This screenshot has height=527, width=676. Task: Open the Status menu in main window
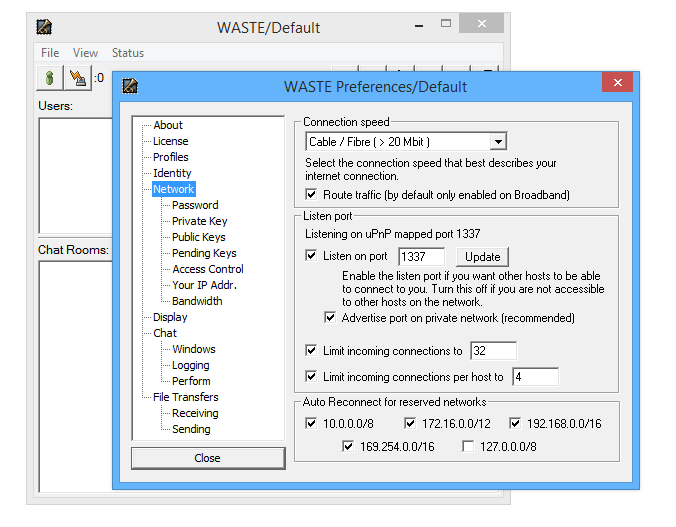pyautogui.click(x=128, y=53)
